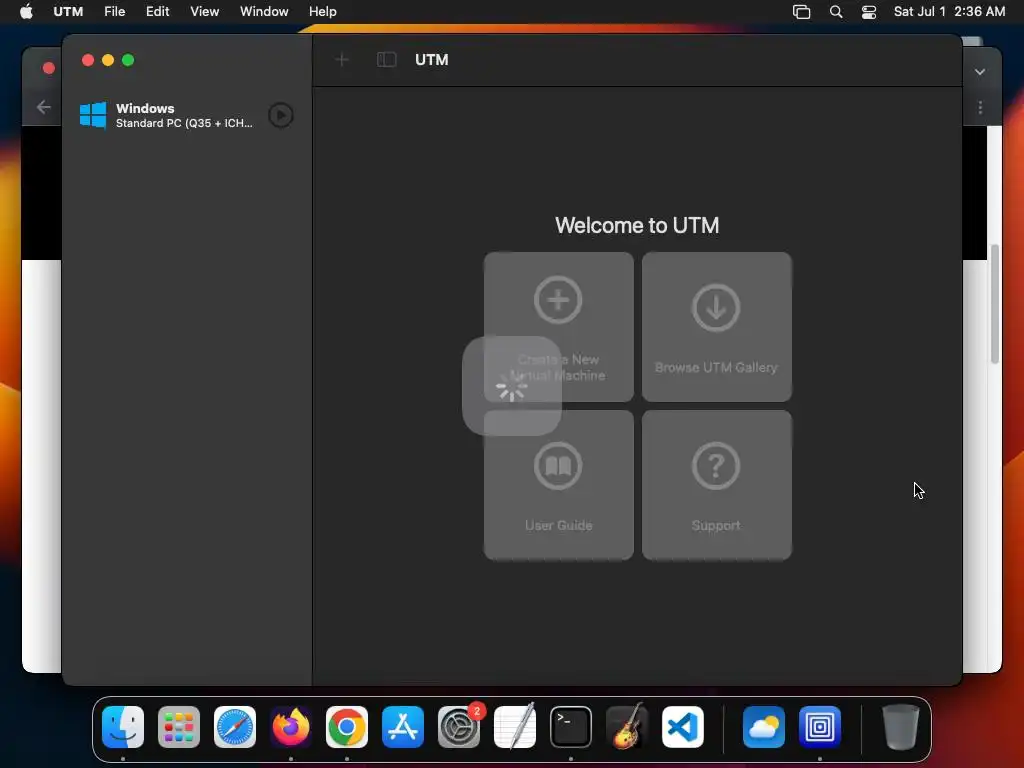Open the Weather app from the Dock
Viewport: 1024px width, 768px height.
point(764,727)
